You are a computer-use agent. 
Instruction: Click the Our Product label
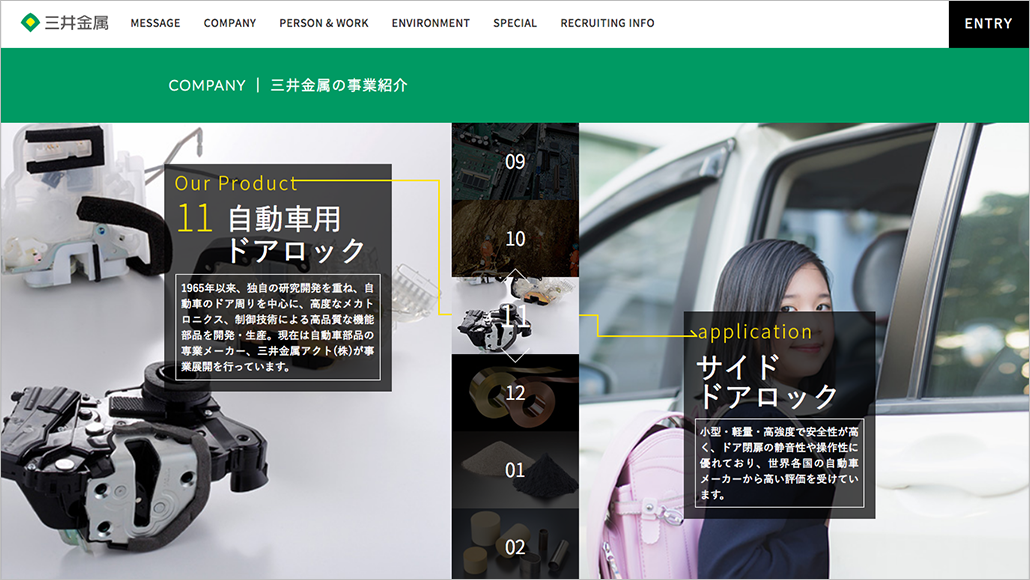(x=236, y=183)
